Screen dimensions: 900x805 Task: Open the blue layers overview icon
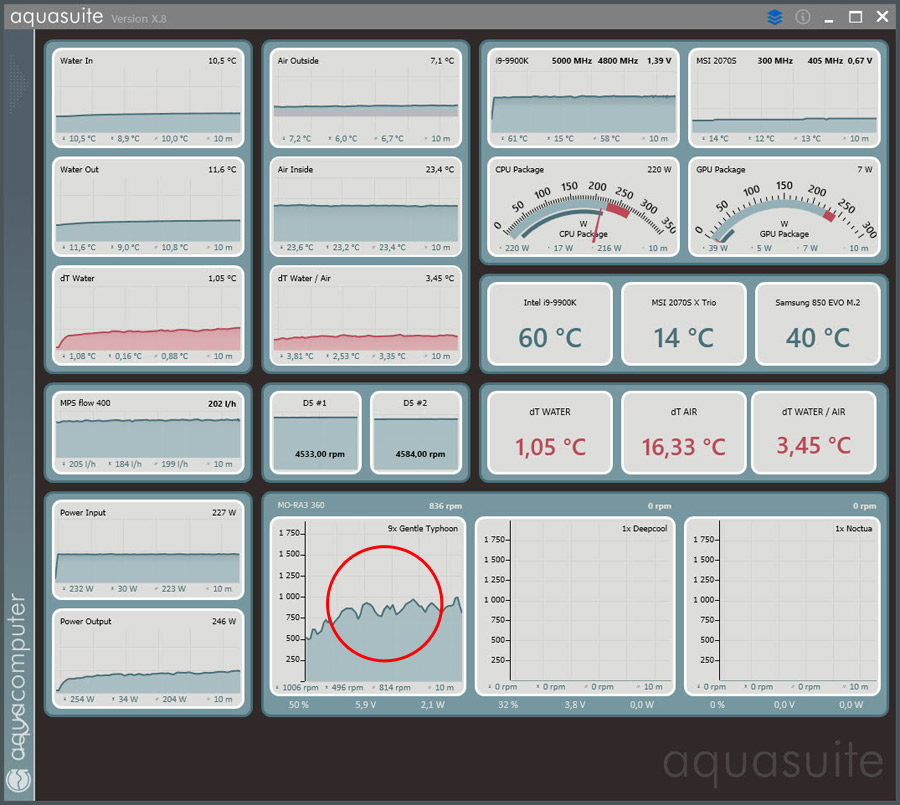[775, 17]
